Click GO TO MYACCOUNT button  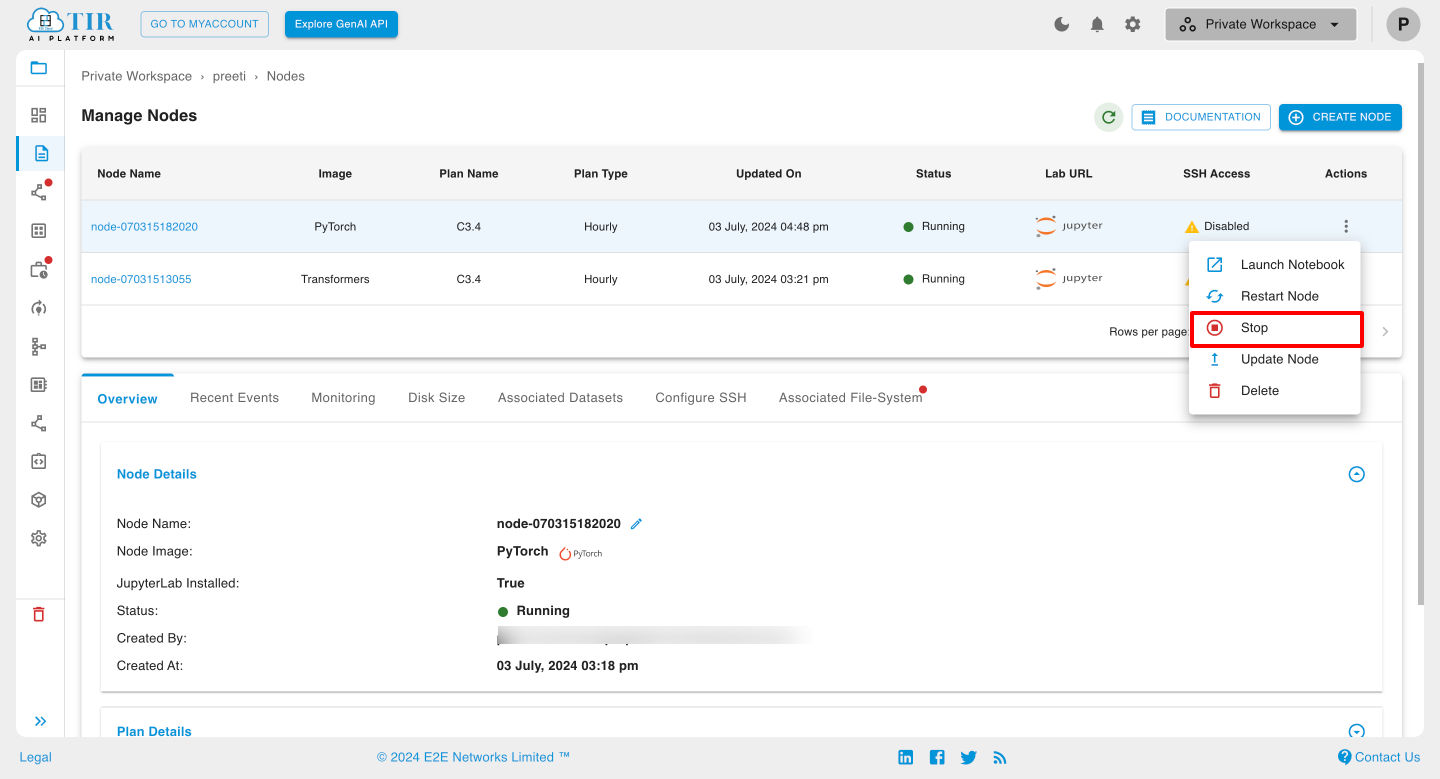tap(205, 24)
